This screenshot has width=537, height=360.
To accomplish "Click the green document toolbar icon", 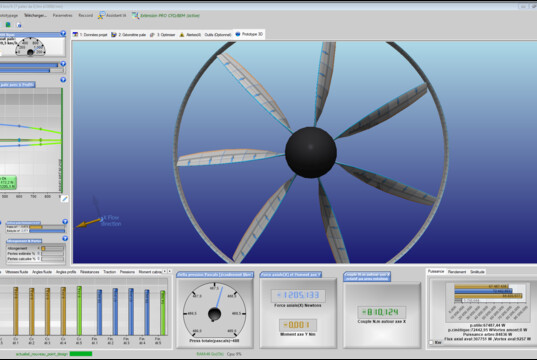I will 8,25.
